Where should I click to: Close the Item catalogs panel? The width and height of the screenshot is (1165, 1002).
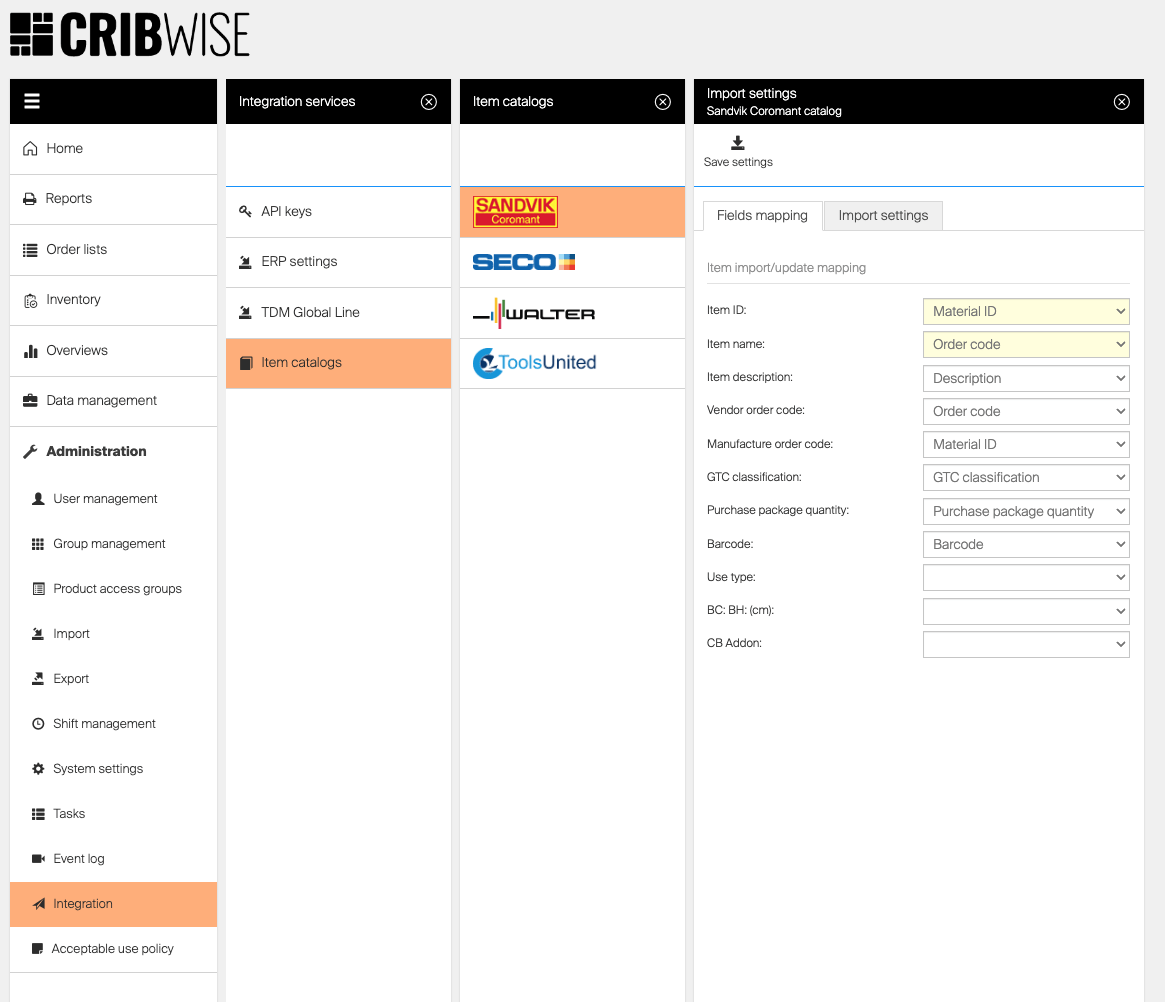point(662,102)
